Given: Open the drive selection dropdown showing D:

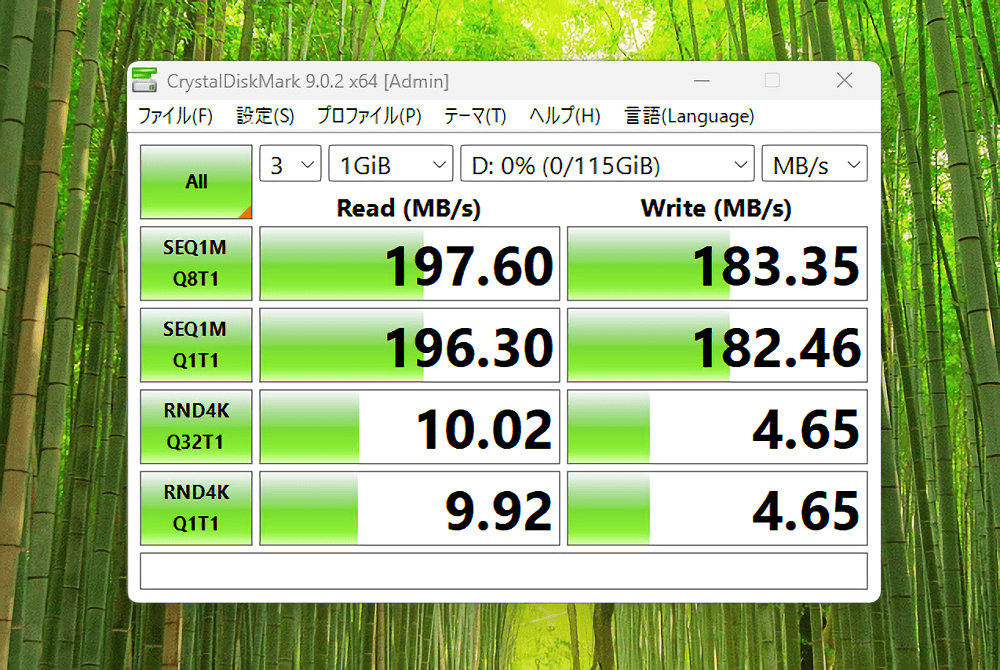Looking at the screenshot, I should pyautogui.click(x=606, y=163).
